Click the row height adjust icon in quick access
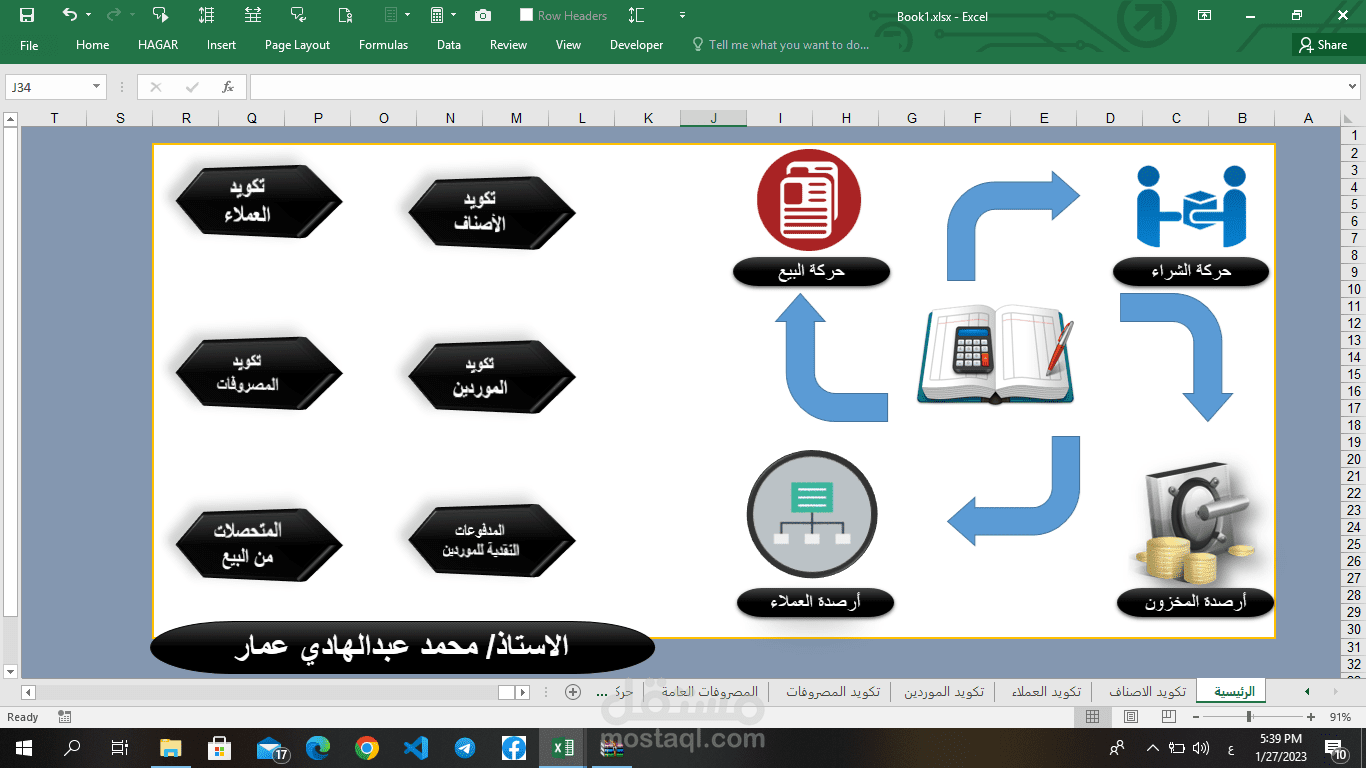 pyautogui.click(x=206, y=15)
